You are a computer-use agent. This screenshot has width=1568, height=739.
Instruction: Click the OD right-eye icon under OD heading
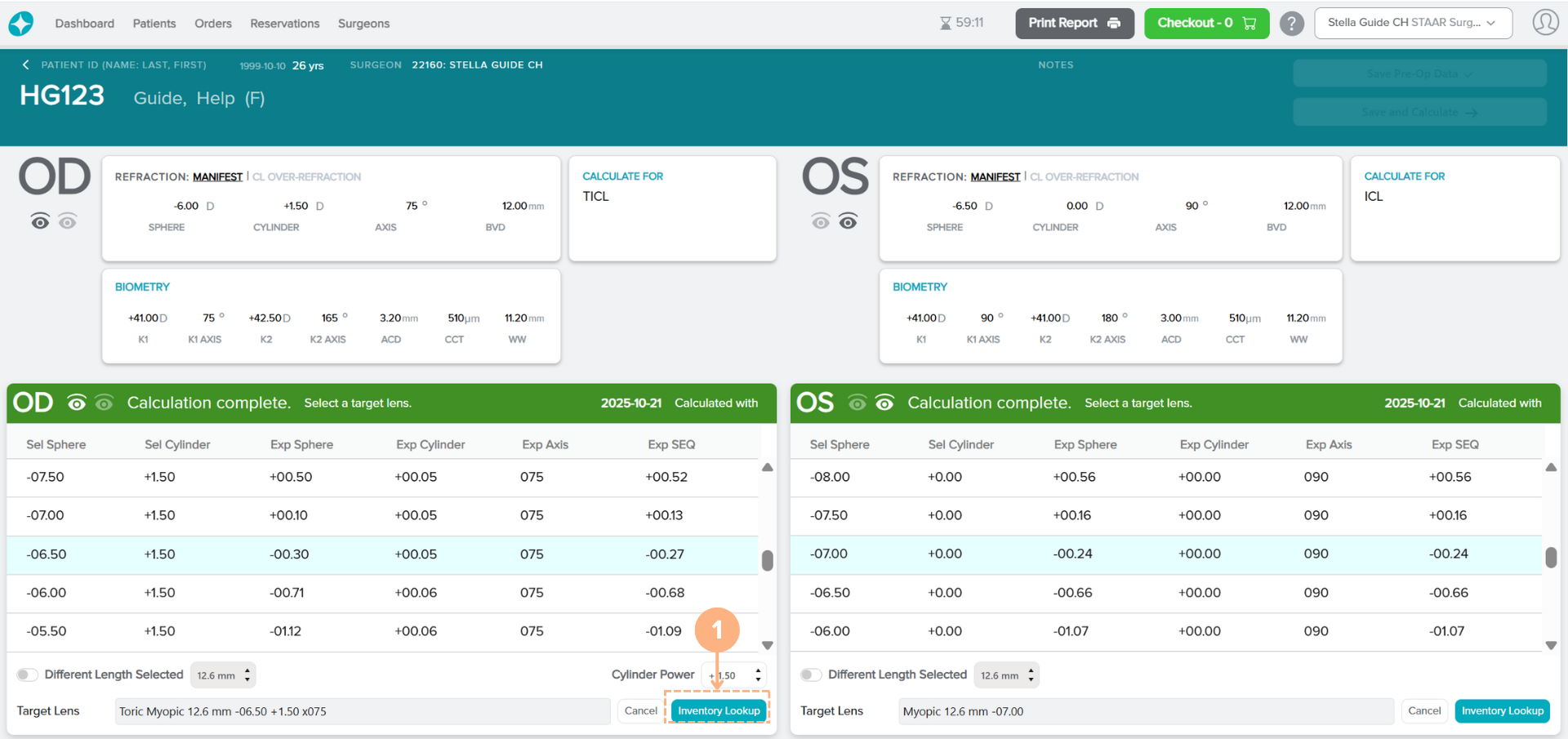40,221
